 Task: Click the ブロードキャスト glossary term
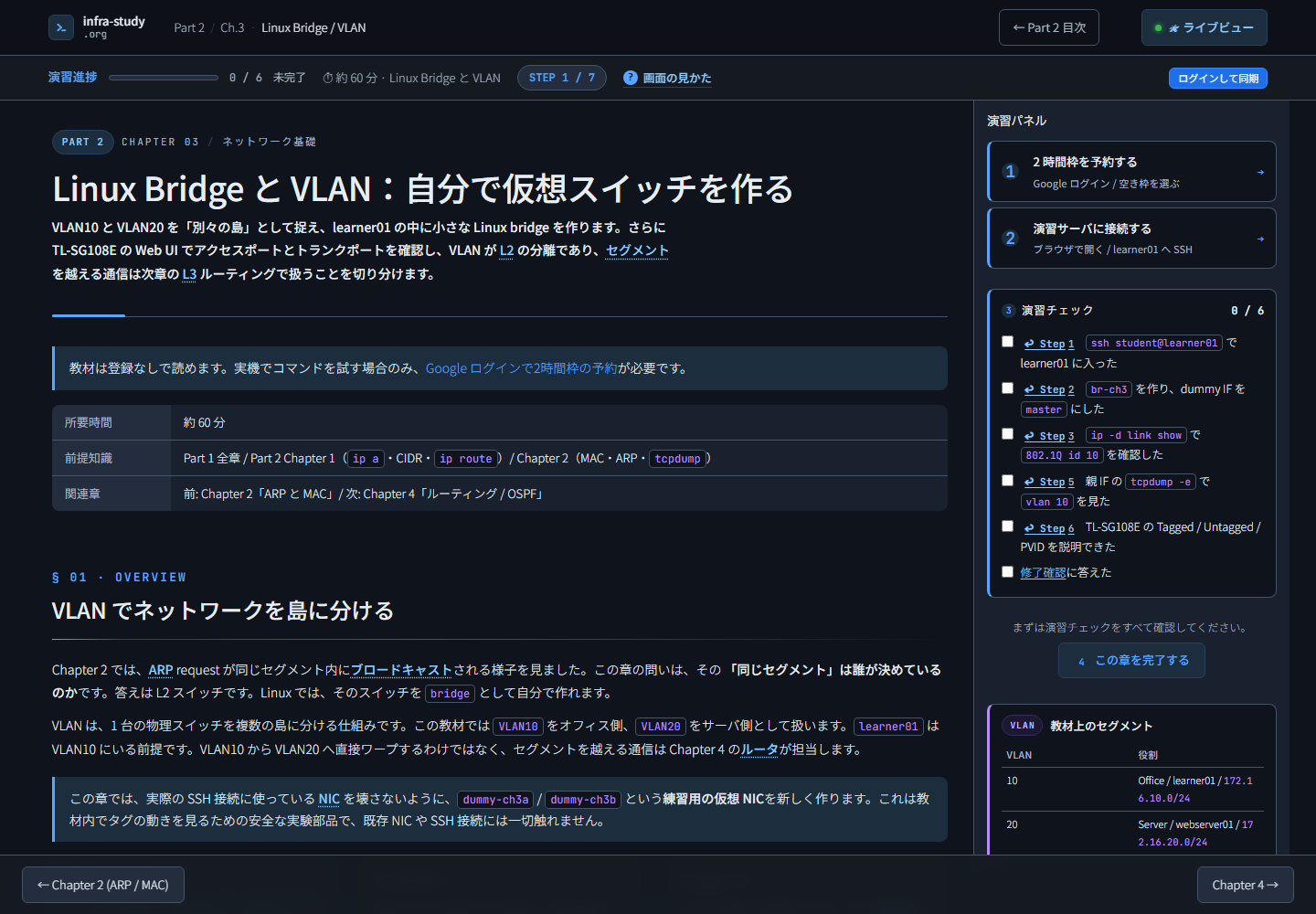click(401, 670)
